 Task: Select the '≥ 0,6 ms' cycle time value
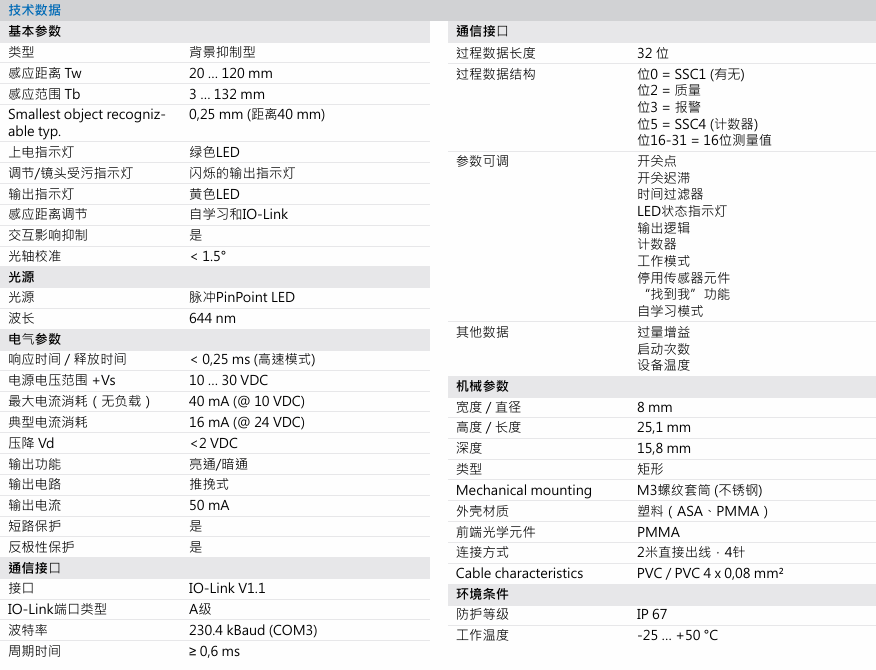click(215, 652)
